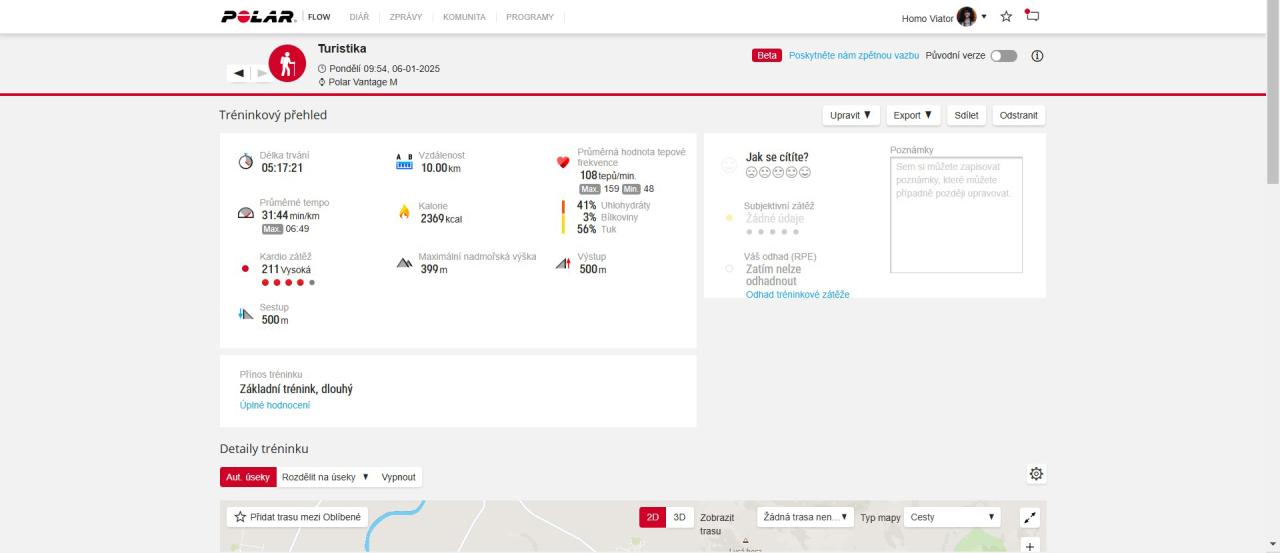The width and height of the screenshot is (1280, 553).
Task: Click the info icon beside Původní verze
Action: pyautogui.click(x=1037, y=56)
